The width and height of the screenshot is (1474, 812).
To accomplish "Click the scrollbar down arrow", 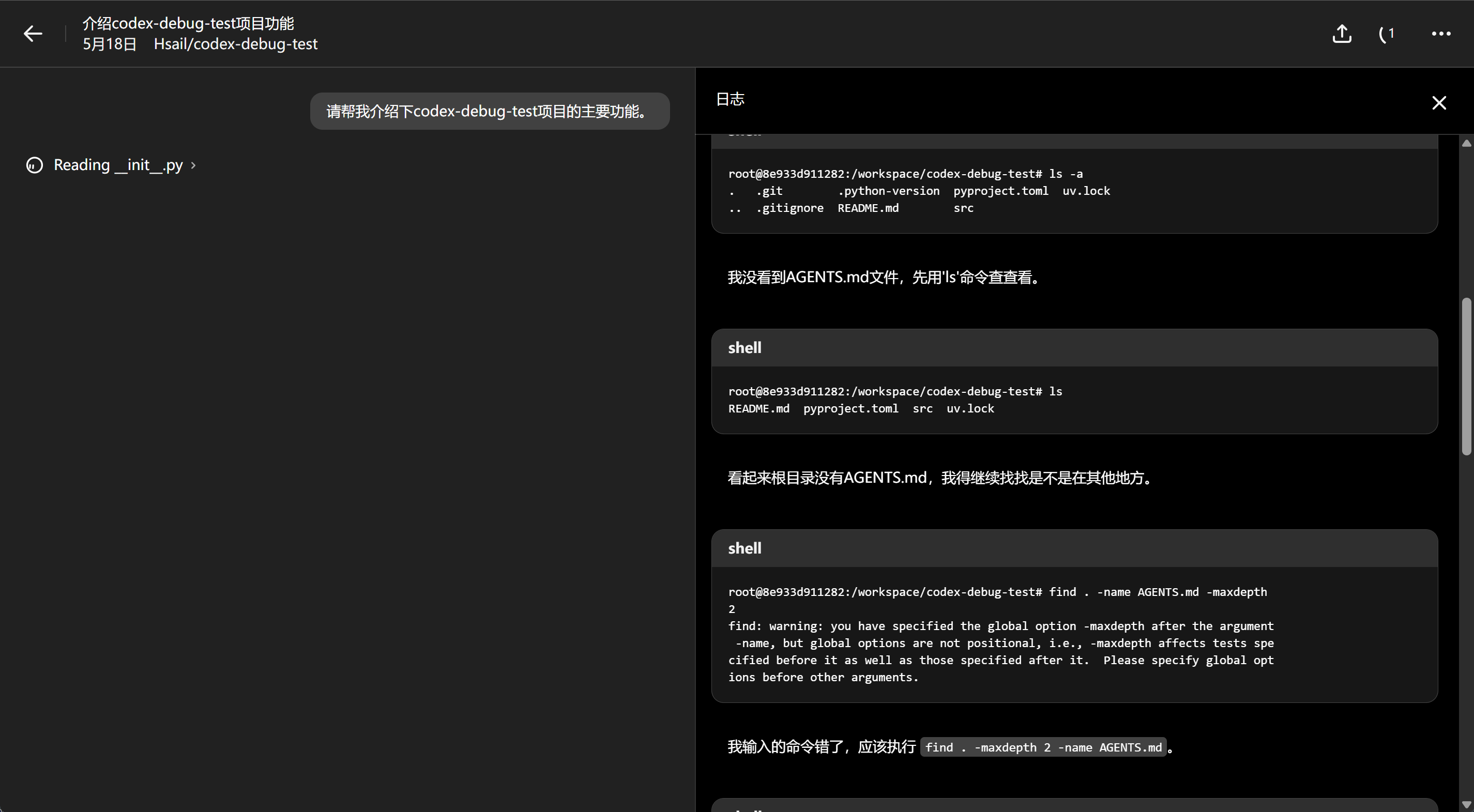I will [x=1466, y=805].
